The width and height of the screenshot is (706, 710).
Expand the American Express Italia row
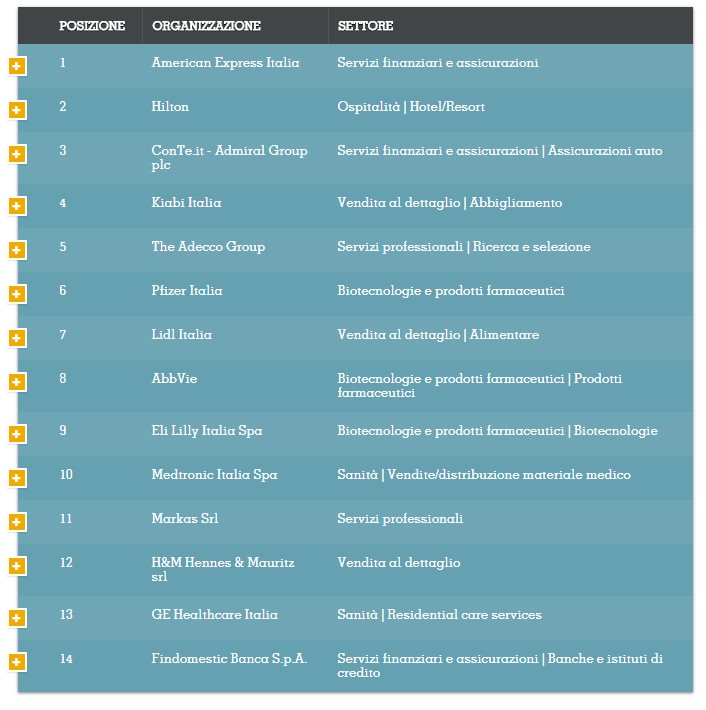click(17, 66)
